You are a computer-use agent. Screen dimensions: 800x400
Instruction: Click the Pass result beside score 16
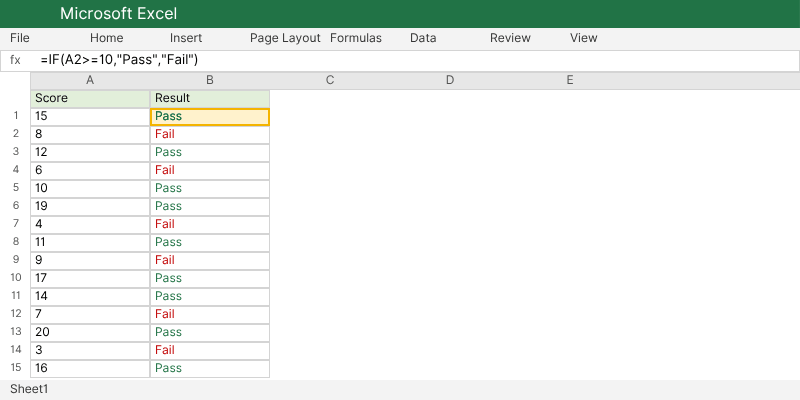(x=210, y=368)
